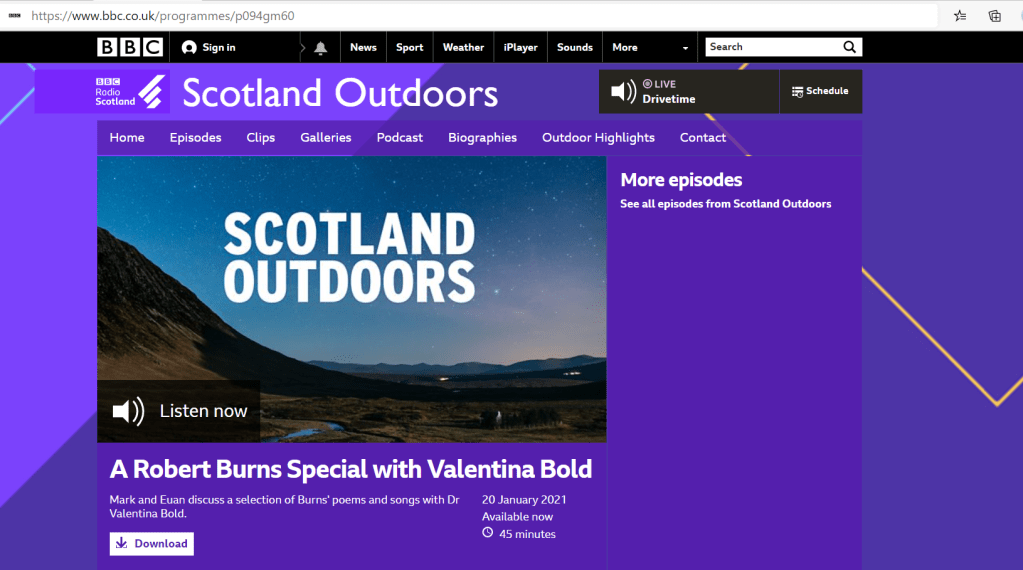This screenshot has width=1023, height=570.
Task: Go to the Podcast tab
Action: tap(399, 138)
